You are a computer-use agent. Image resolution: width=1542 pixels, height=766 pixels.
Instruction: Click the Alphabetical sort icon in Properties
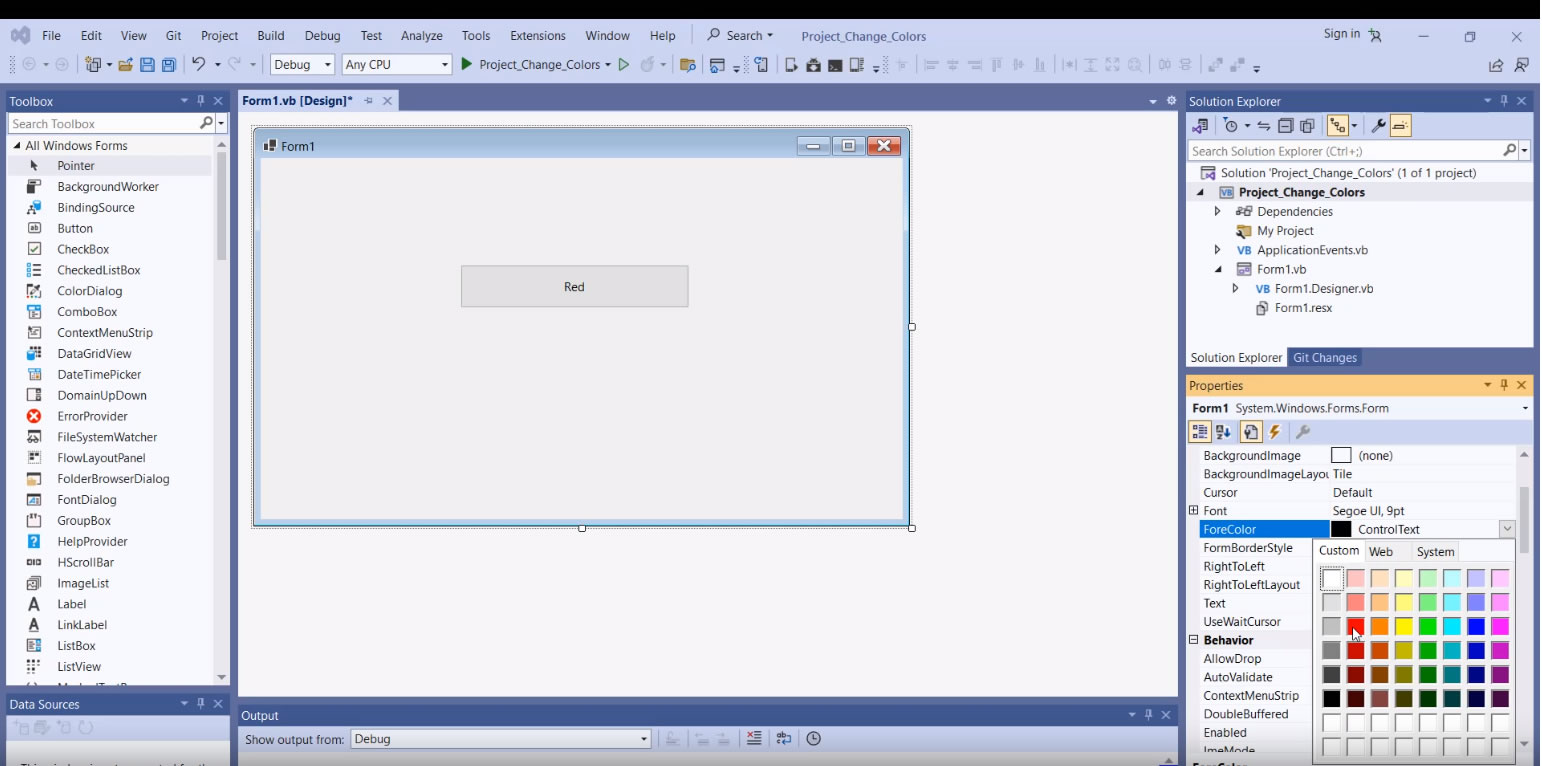[x=1223, y=432]
